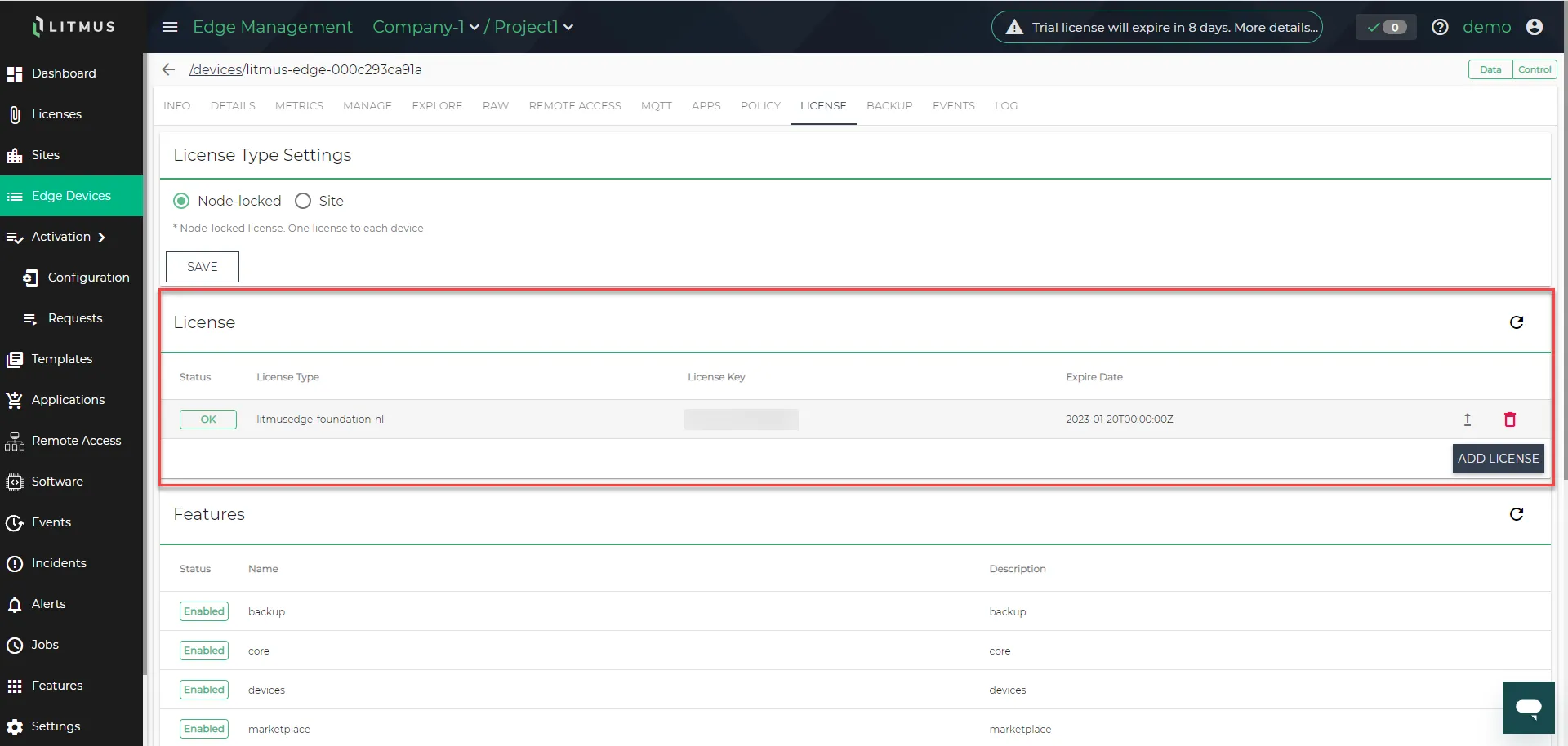Open the user account avatar icon
The height and width of the screenshot is (746, 1568).
tap(1535, 27)
